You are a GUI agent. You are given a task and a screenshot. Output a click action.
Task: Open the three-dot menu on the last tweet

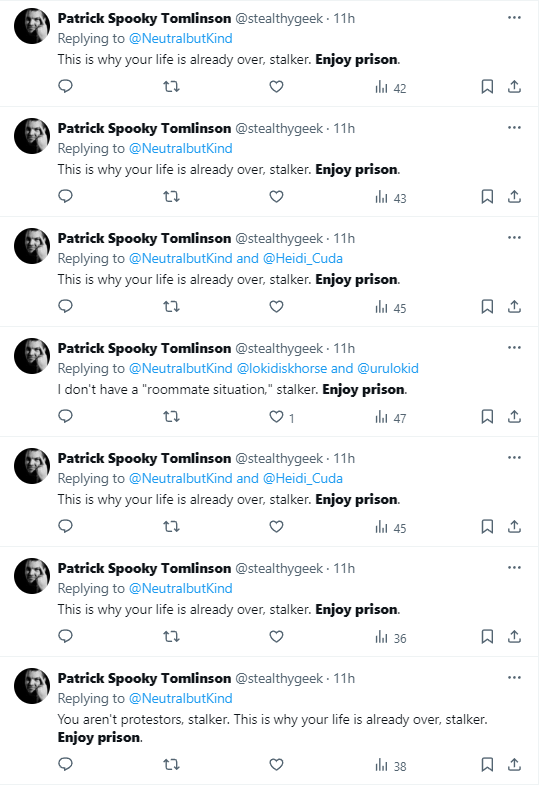point(514,678)
